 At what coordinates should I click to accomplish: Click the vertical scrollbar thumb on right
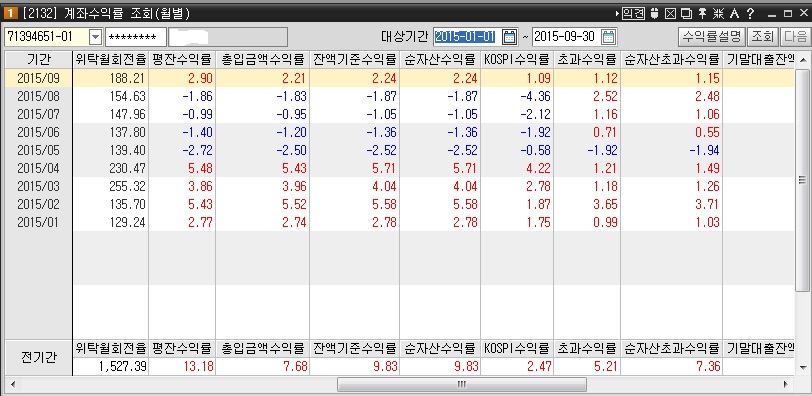coord(803,180)
